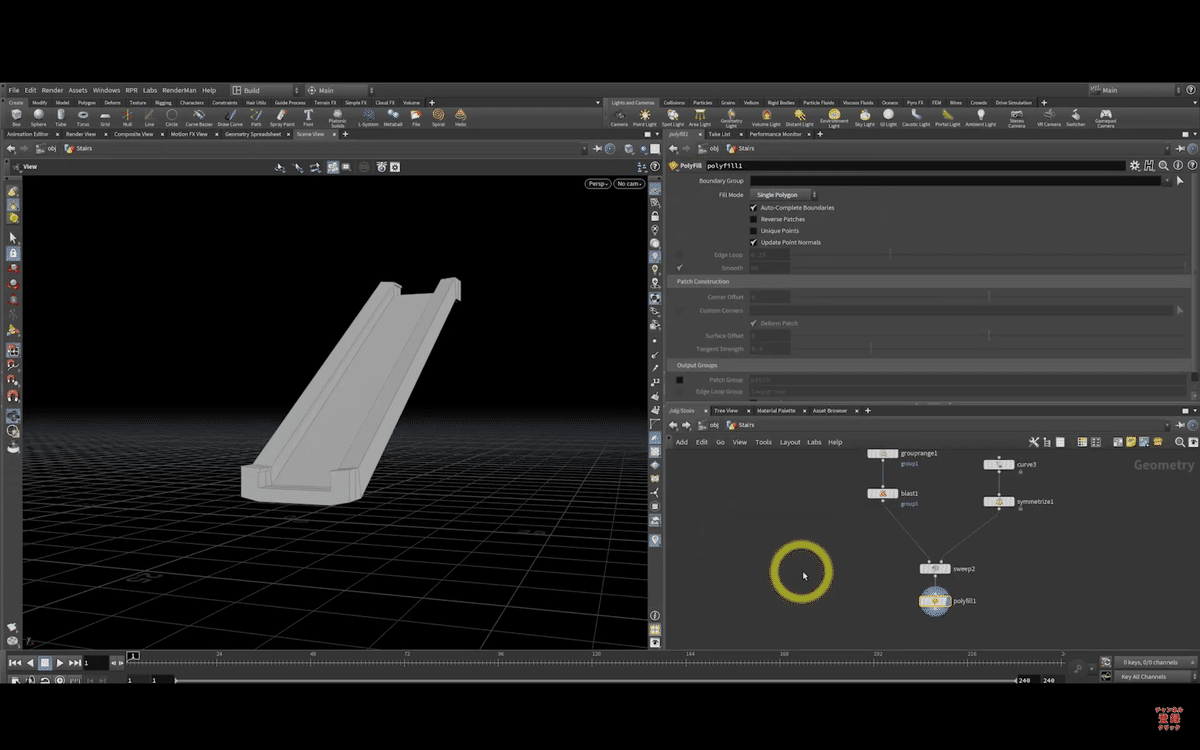Enable Reverse Patches checkbox
Image resolution: width=1200 pixels, height=750 pixels.
753,219
